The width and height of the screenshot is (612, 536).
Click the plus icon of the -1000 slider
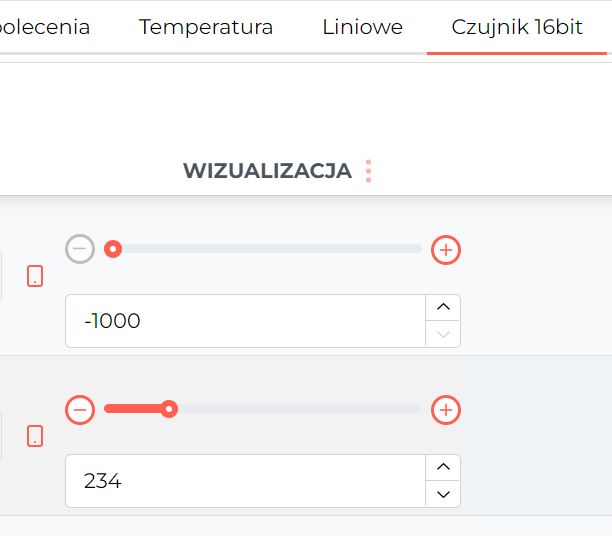(446, 250)
